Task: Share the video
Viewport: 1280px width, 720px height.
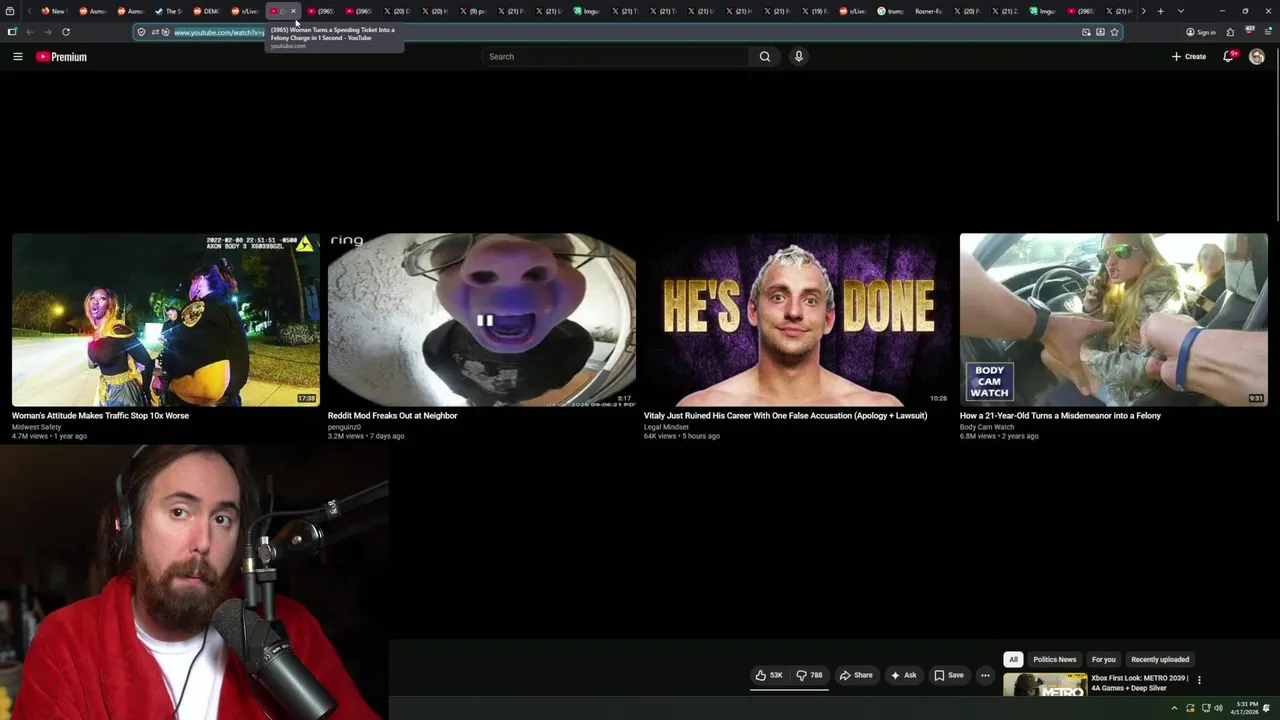Action: click(856, 675)
